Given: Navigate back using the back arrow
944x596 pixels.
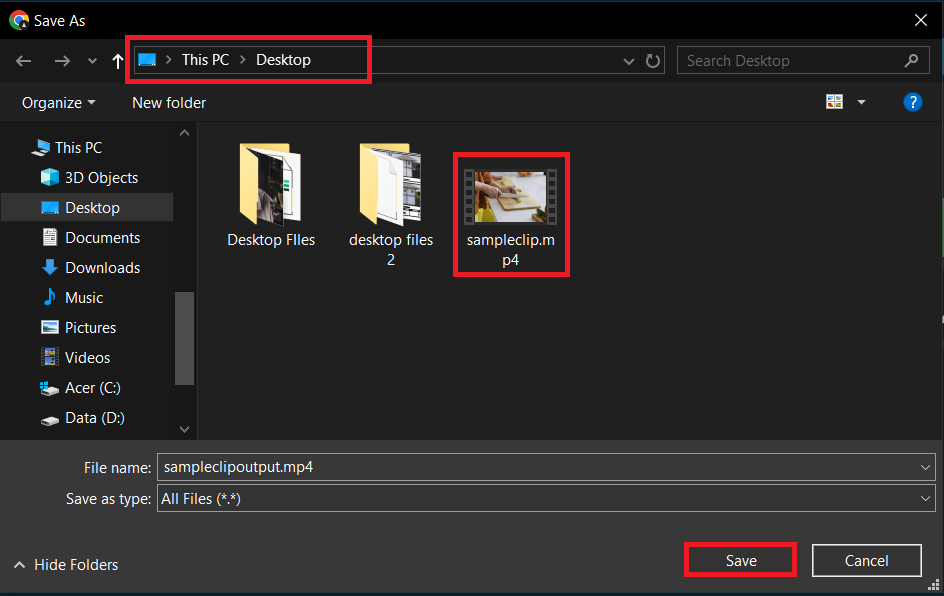Looking at the screenshot, I should point(23,60).
